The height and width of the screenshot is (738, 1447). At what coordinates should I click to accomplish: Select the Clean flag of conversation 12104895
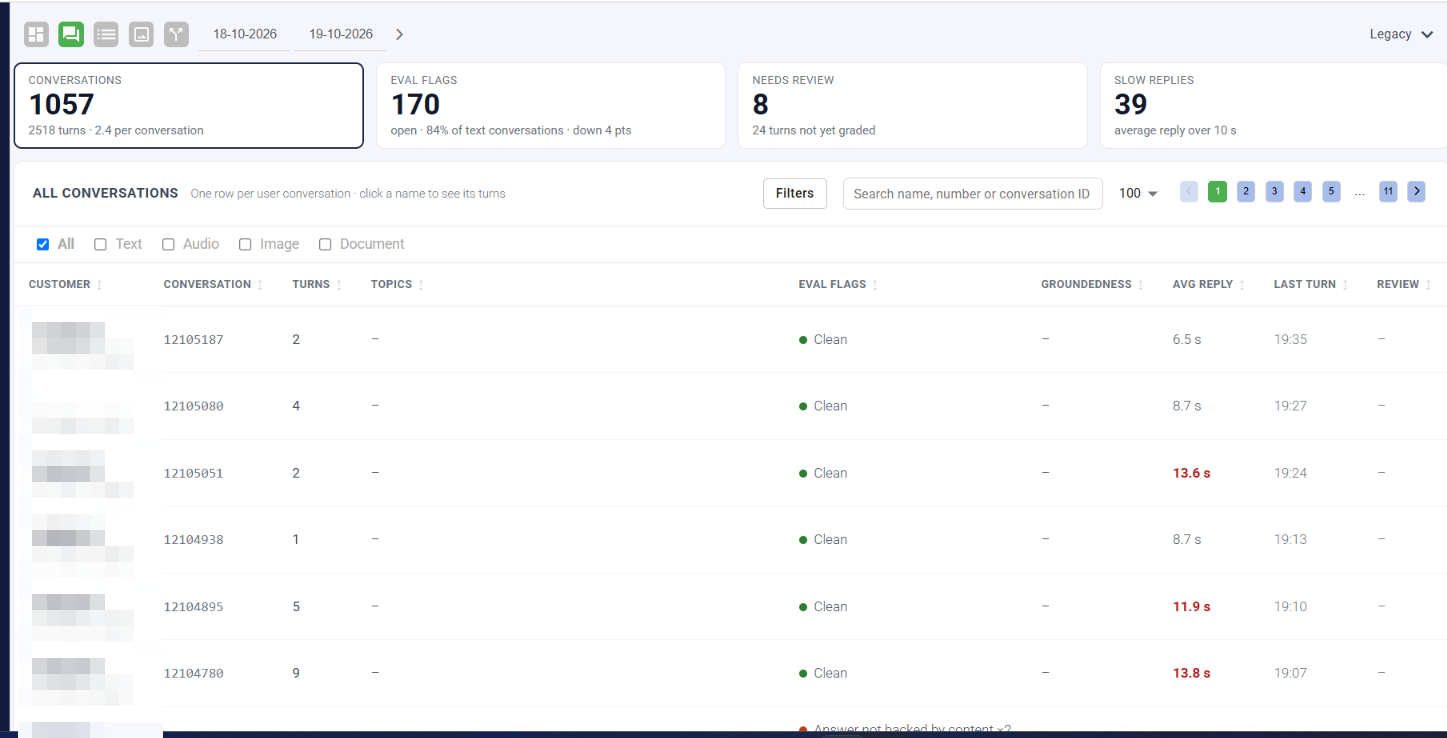[x=823, y=607]
